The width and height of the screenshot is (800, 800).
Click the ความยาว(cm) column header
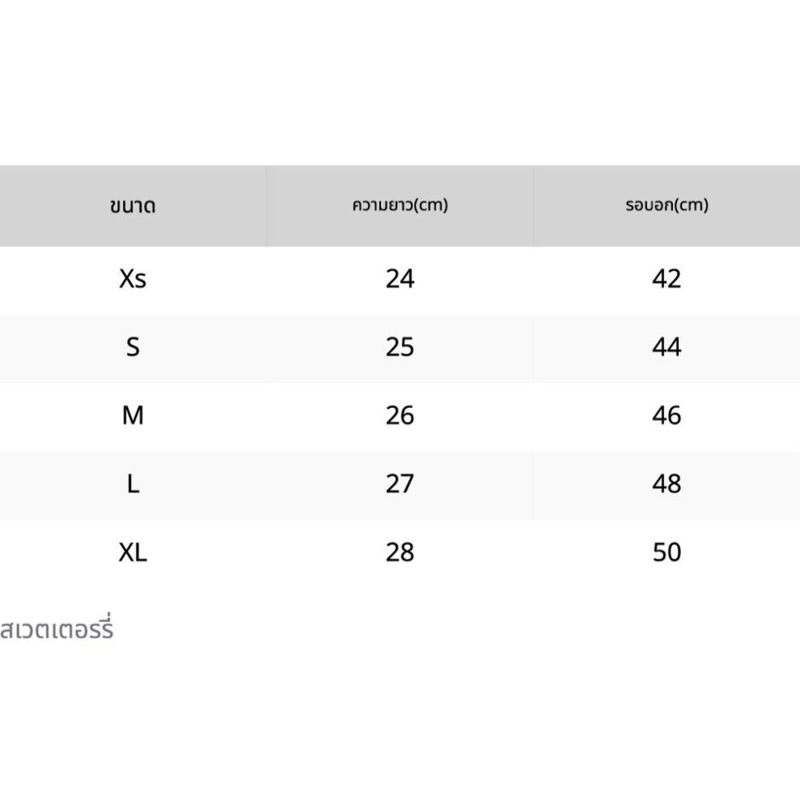pos(400,206)
